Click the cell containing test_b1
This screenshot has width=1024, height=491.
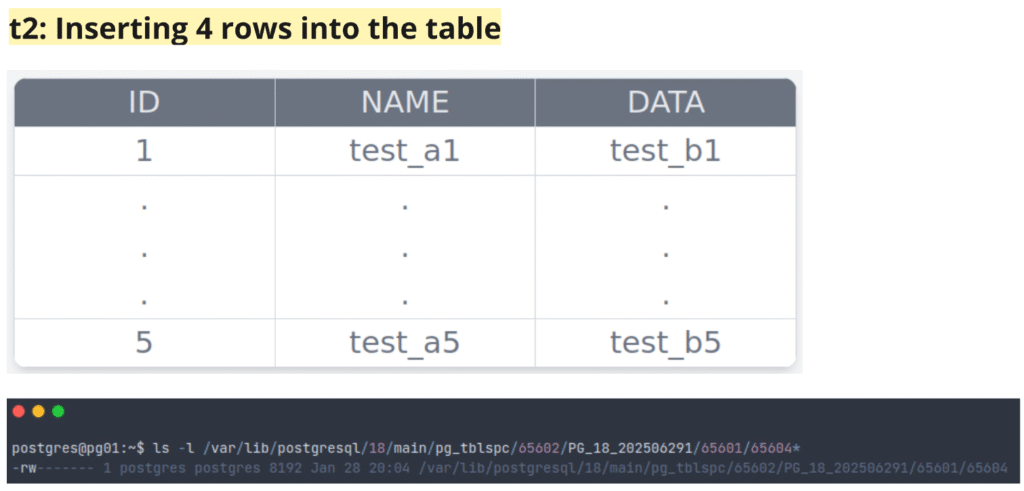pos(666,151)
